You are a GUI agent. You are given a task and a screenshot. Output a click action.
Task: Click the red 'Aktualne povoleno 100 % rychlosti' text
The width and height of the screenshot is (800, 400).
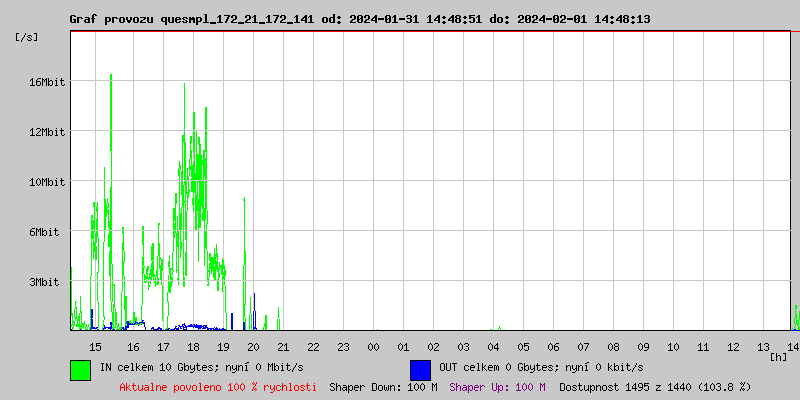click(218, 387)
